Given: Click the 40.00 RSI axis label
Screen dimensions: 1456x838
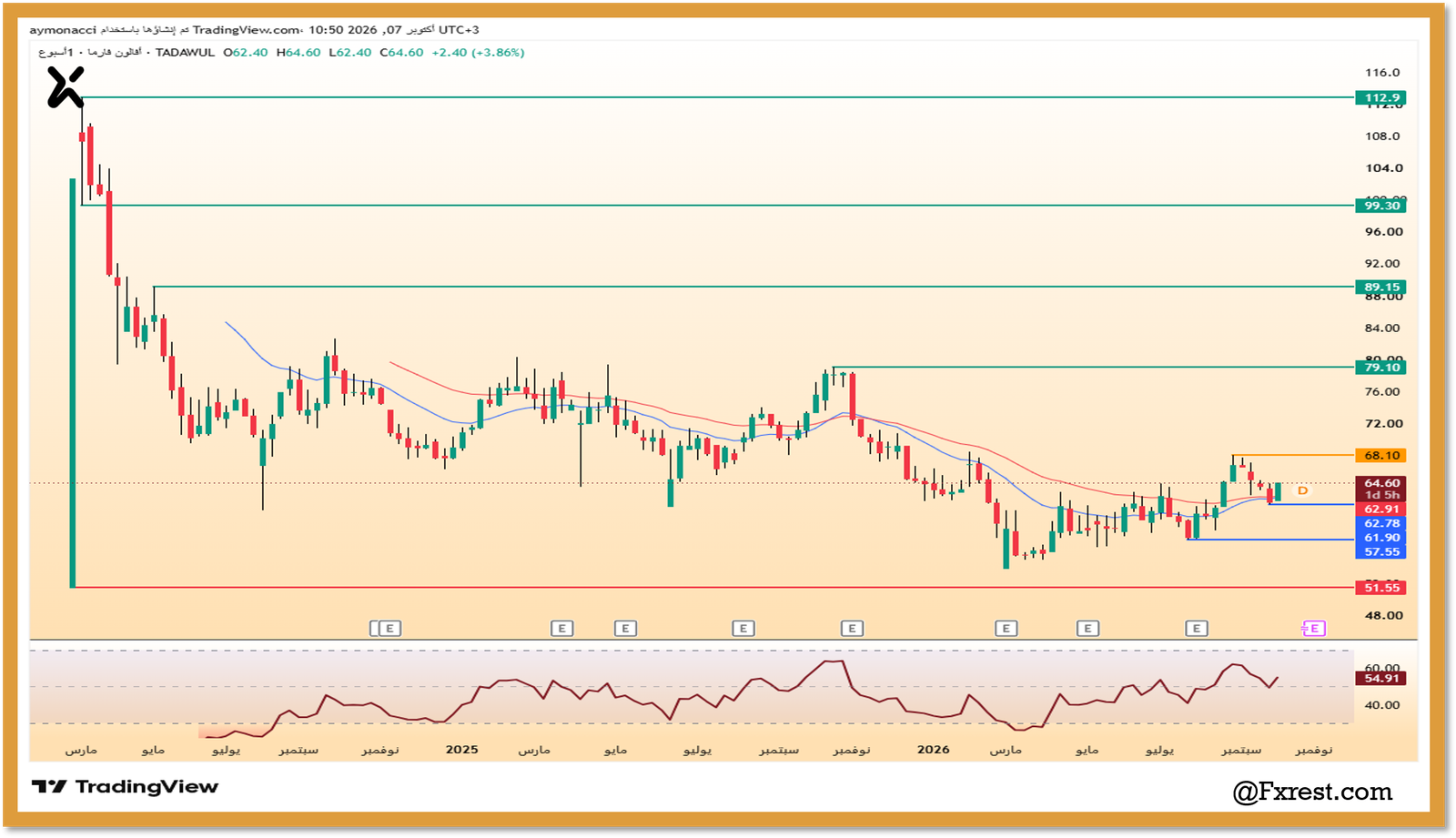Looking at the screenshot, I should pyautogui.click(x=1382, y=705).
